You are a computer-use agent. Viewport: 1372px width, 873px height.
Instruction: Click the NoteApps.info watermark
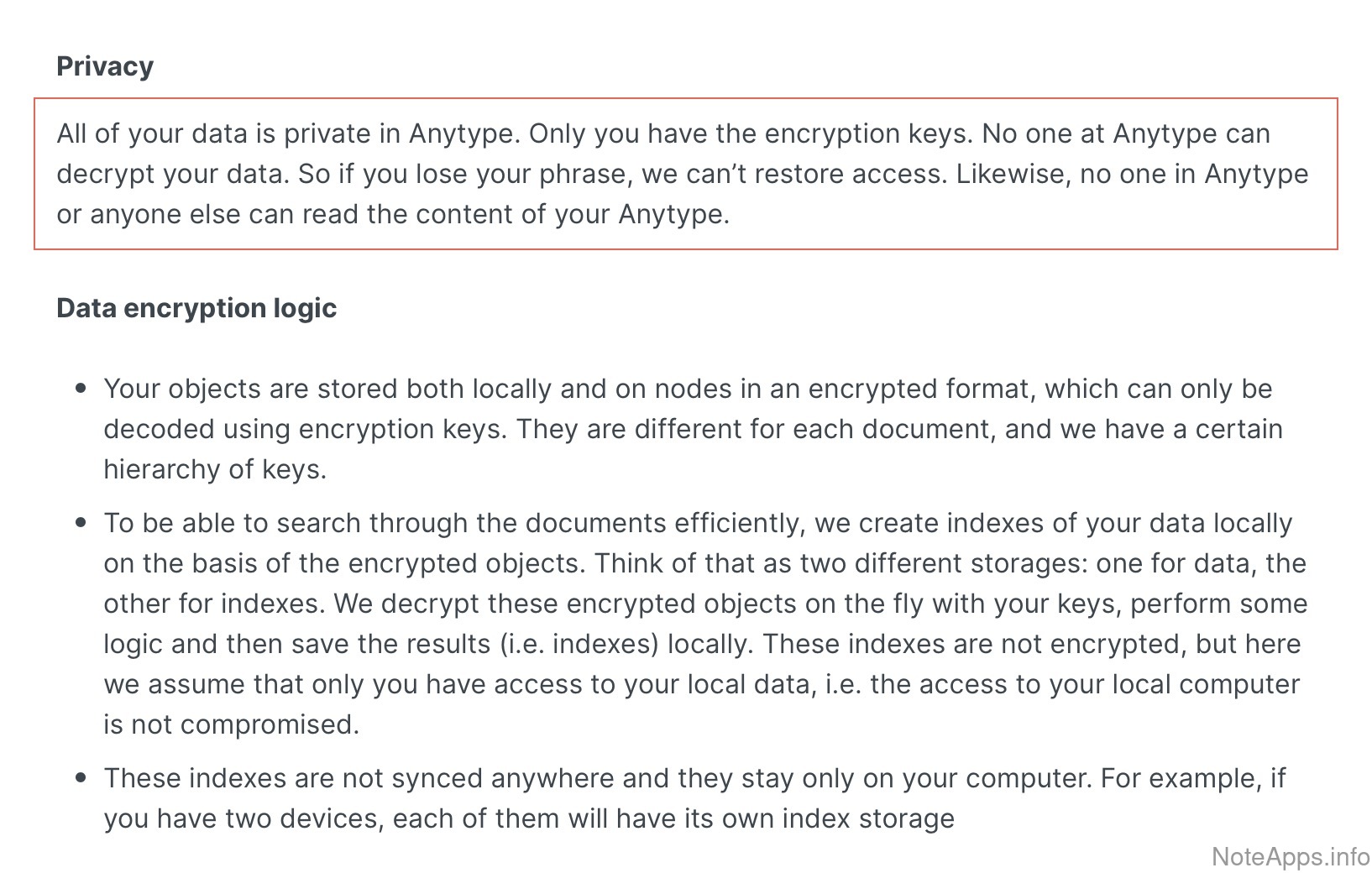pos(1291,856)
